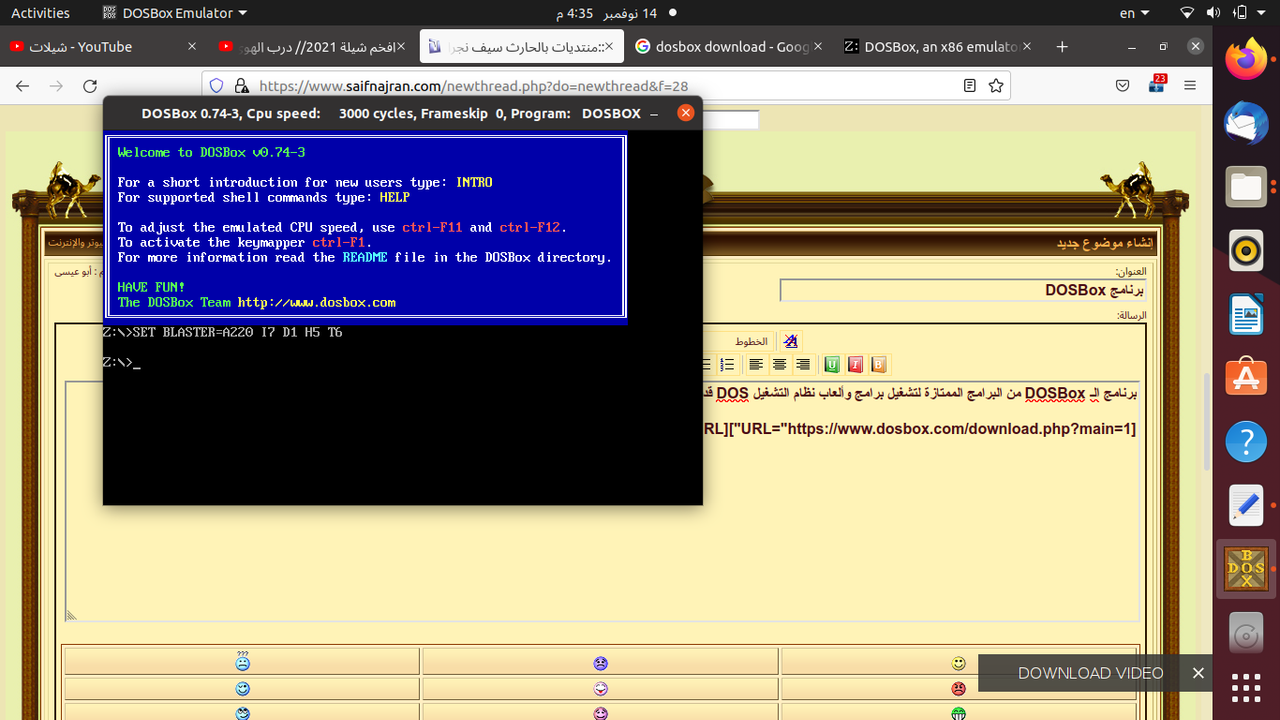Image resolution: width=1280 pixels, height=720 pixels.
Task: Bookmark this page with the star icon
Action: point(996,86)
